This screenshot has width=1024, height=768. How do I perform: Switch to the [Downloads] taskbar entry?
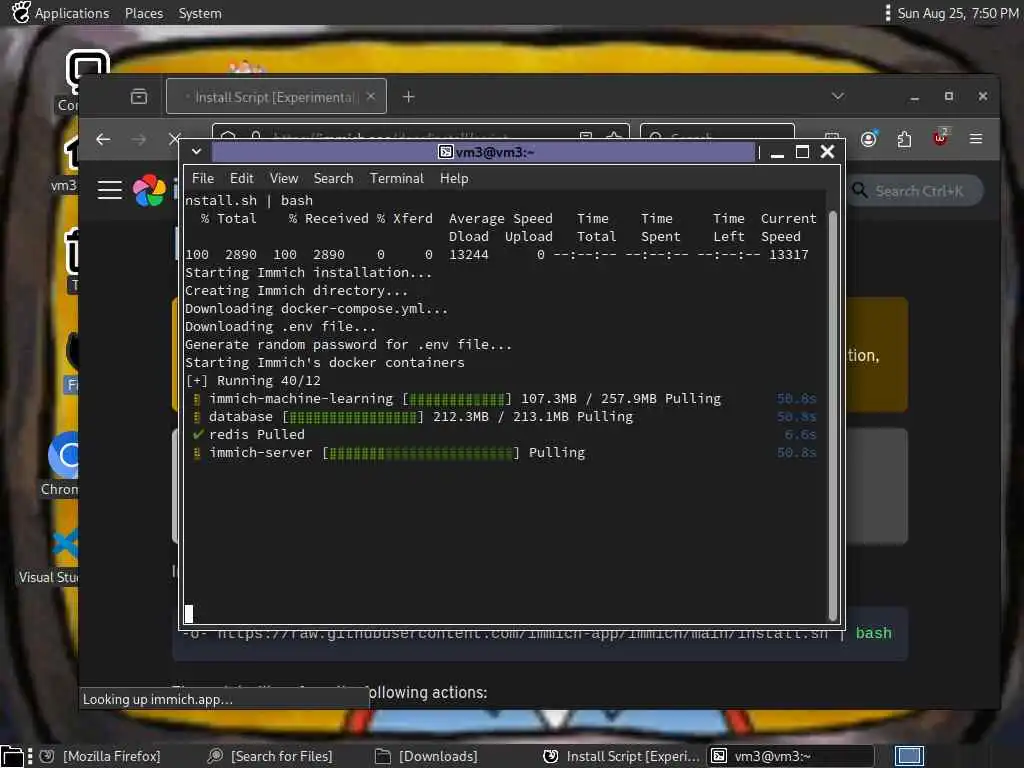[427, 756]
